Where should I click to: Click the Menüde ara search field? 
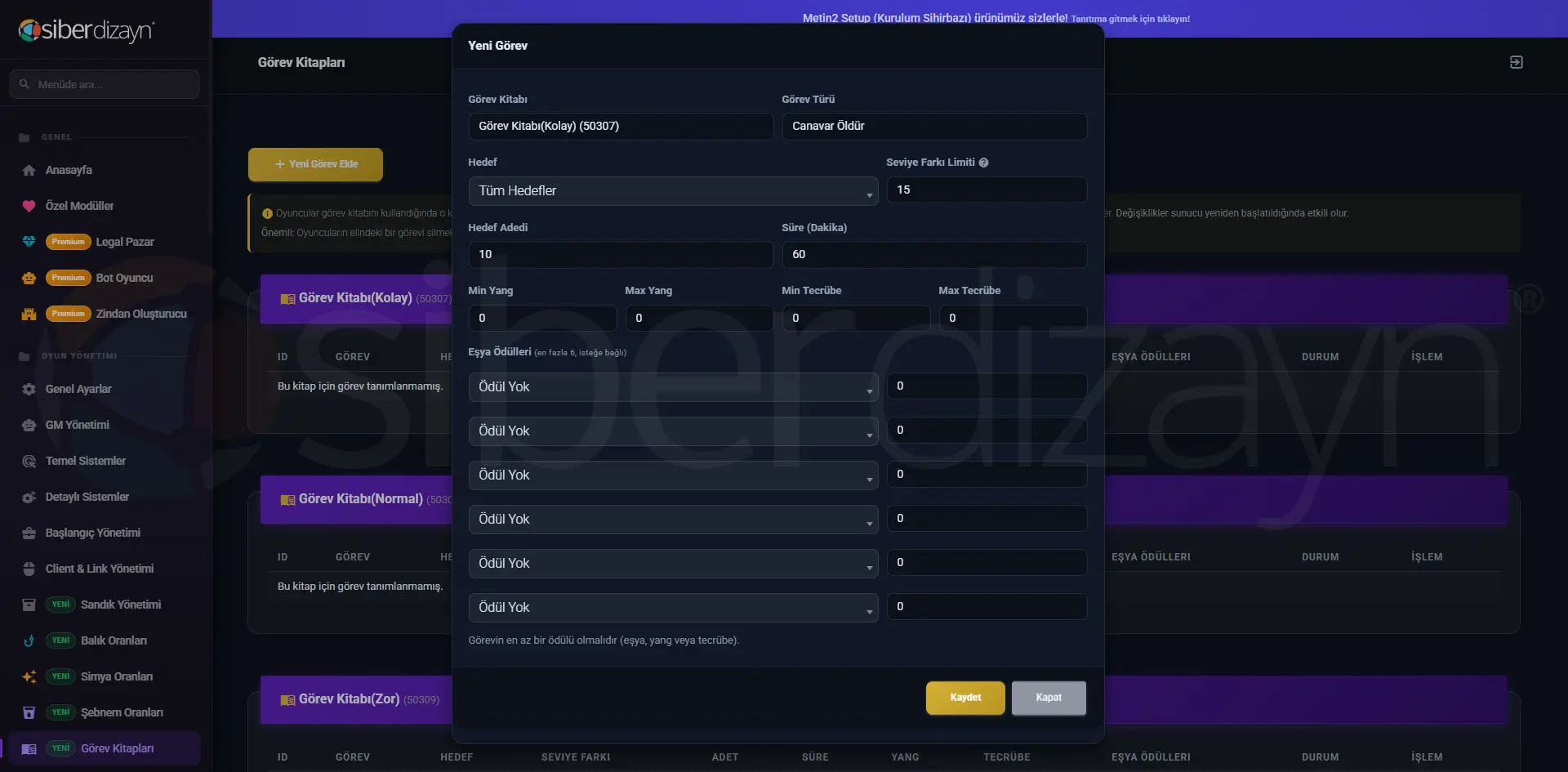coord(105,84)
